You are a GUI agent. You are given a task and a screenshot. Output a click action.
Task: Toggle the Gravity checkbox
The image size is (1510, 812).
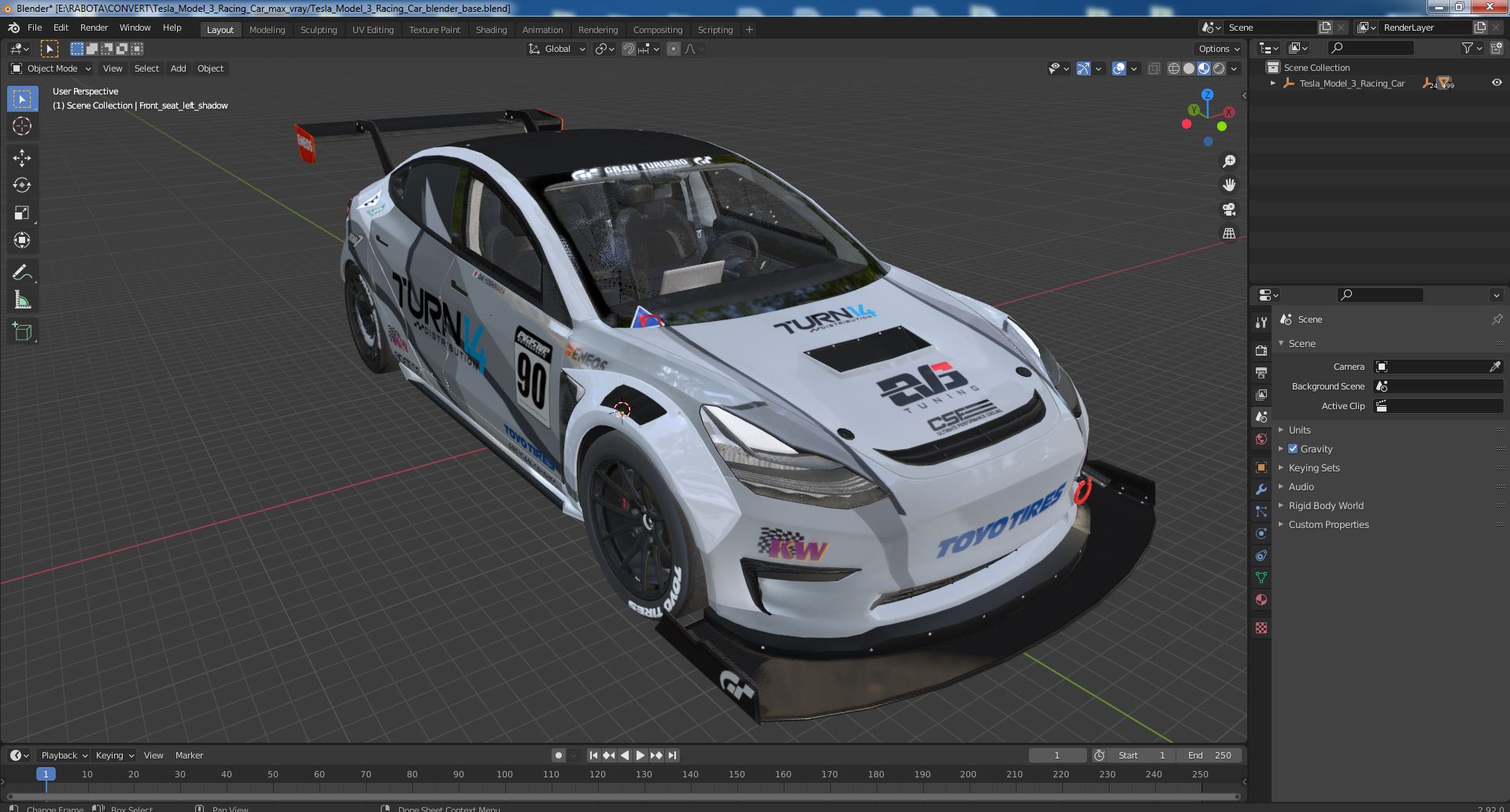tap(1293, 448)
